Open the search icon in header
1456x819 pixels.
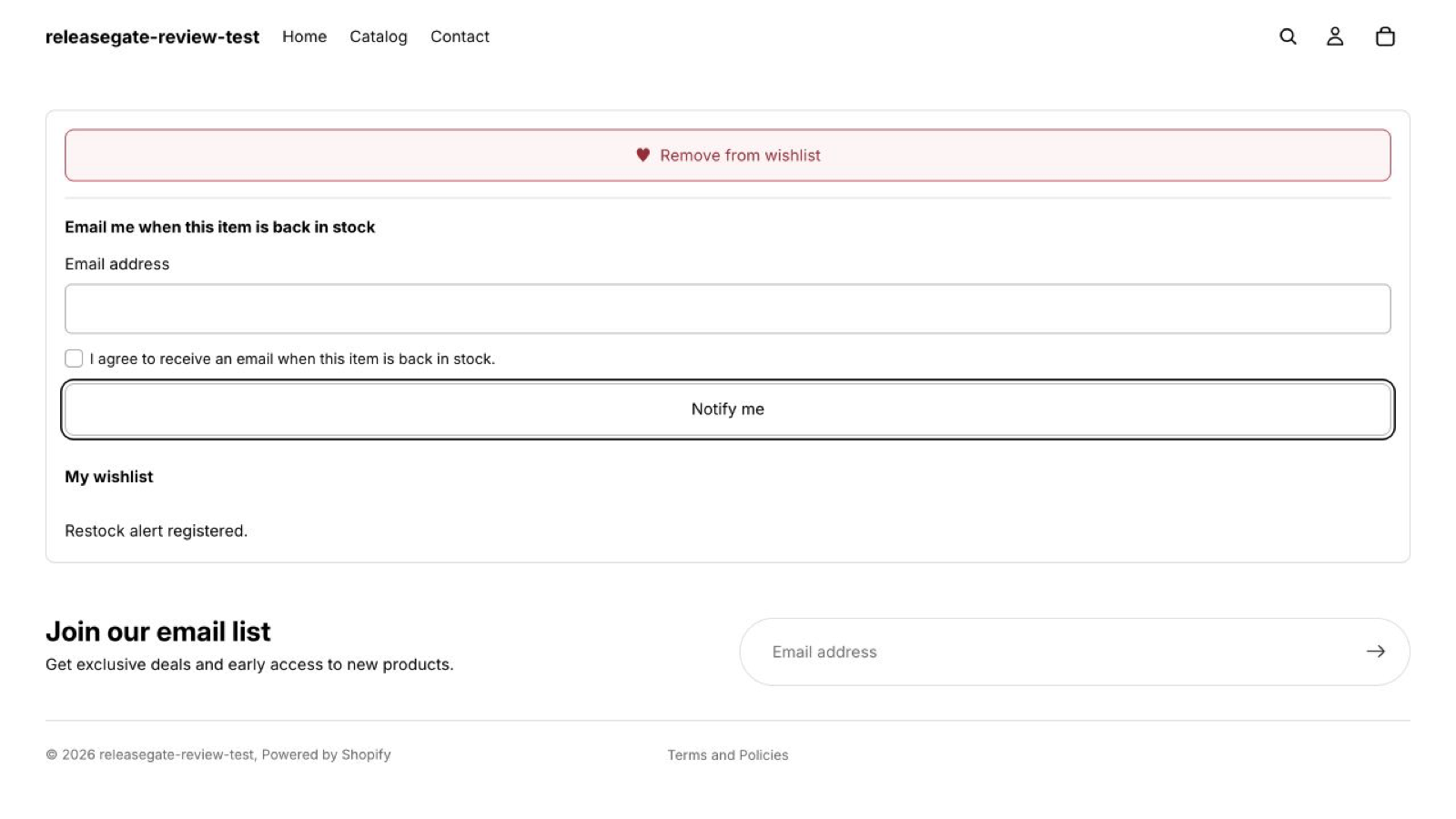click(1288, 36)
